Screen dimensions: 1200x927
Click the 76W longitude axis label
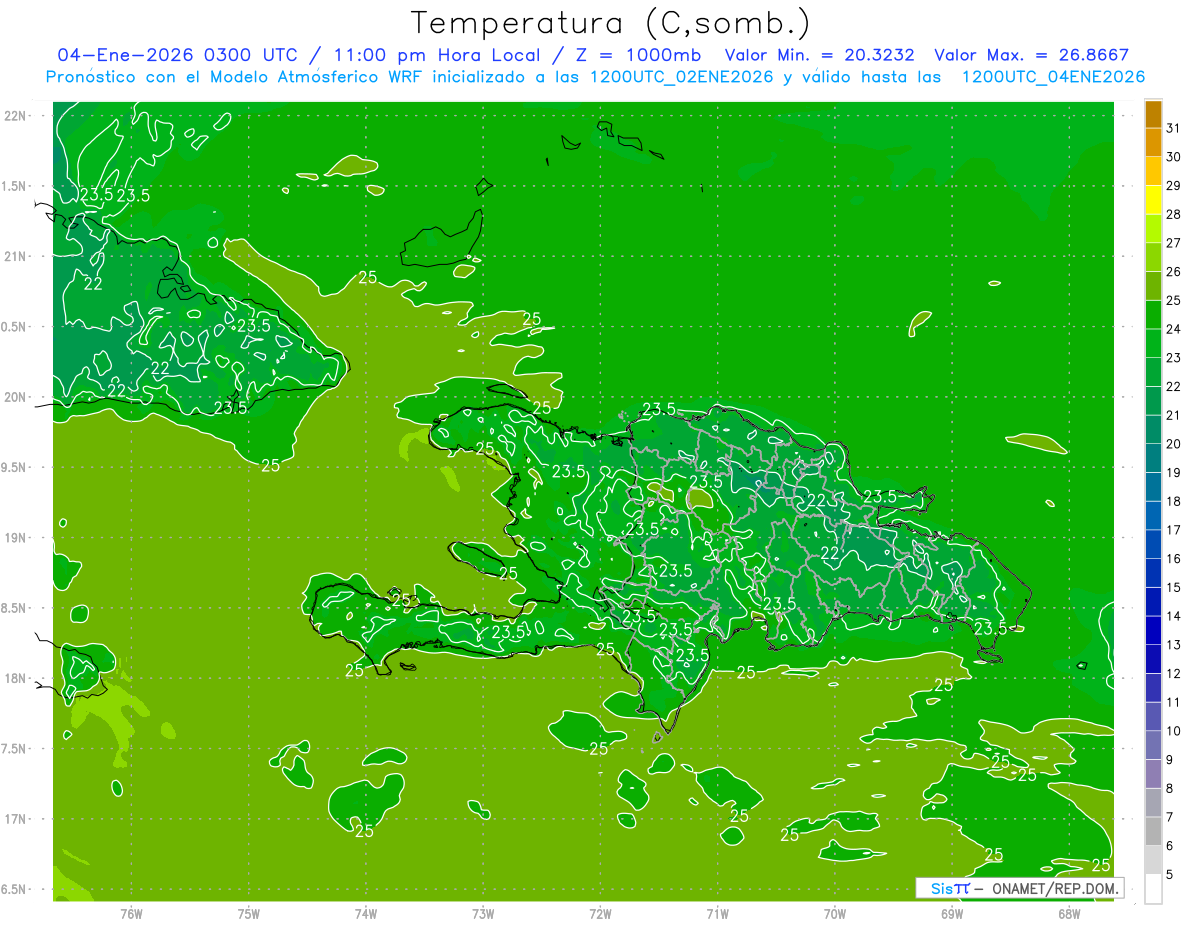tap(131, 914)
